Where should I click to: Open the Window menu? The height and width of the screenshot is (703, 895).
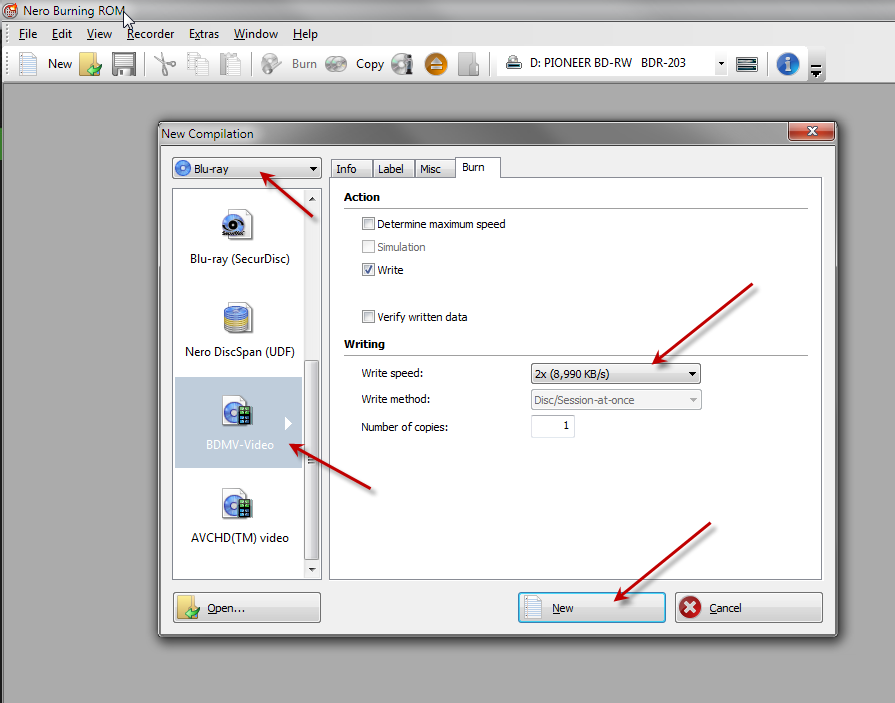click(256, 34)
